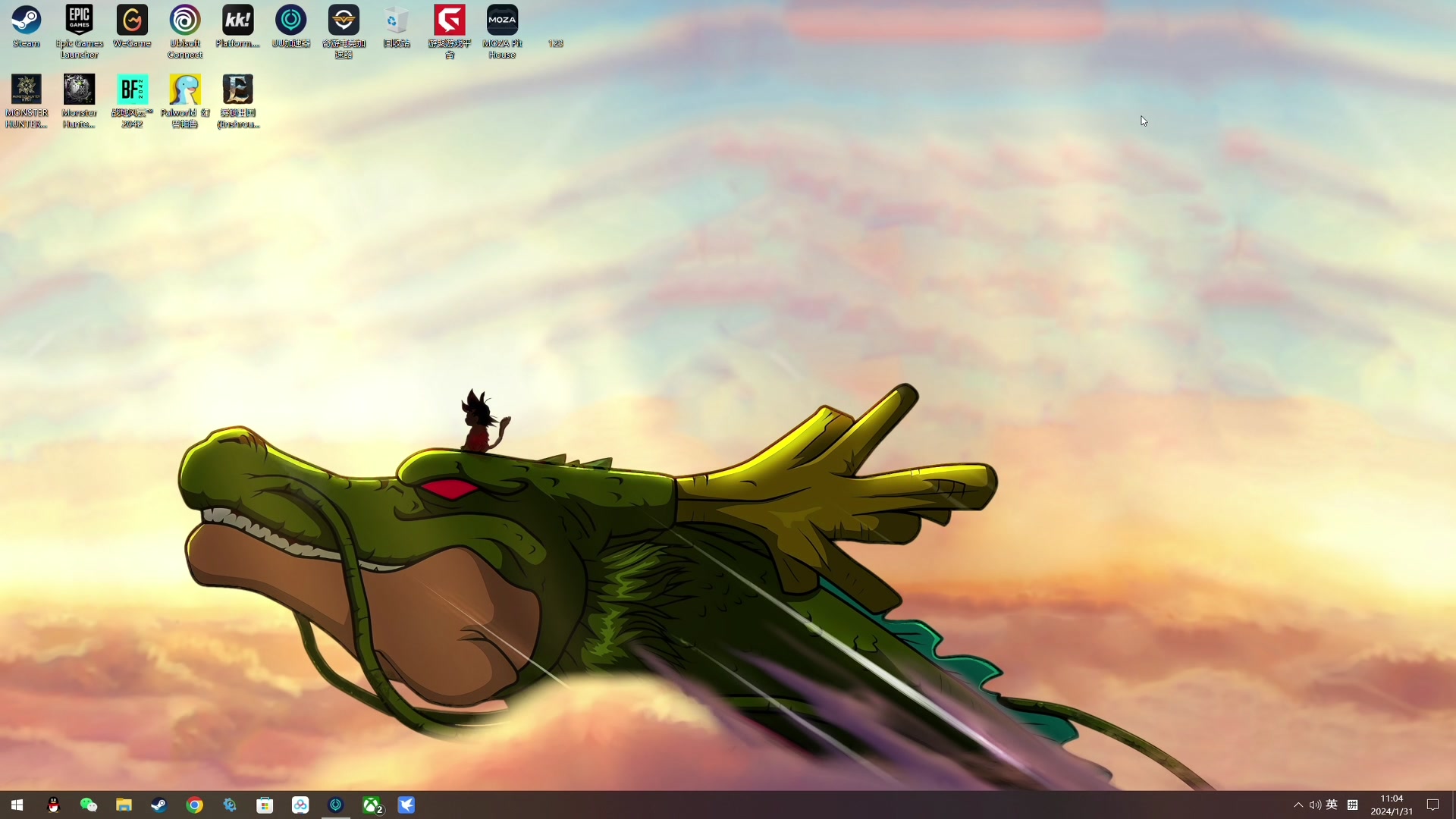The image size is (1456, 819).
Task: Toggle the 拼 Pinyin IME mode
Action: [1352, 805]
